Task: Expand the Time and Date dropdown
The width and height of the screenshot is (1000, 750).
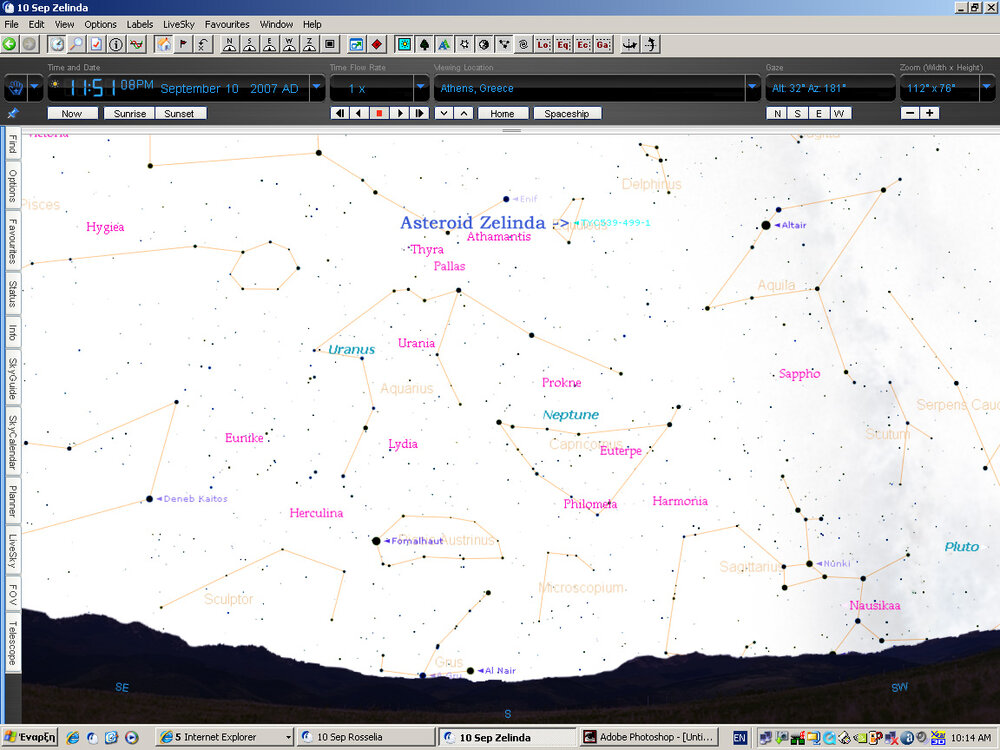Action: point(317,88)
